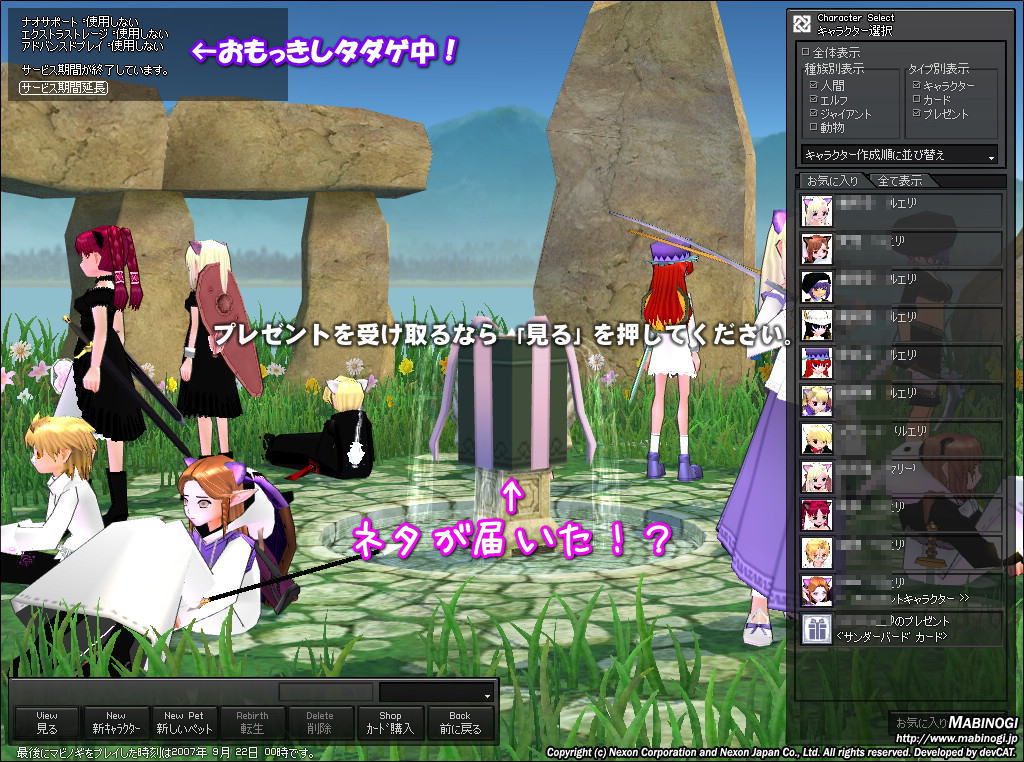Viewport: 1024px width, 762px height.
Task: Enable the 動物 race filter
Action: tap(813, 127)
